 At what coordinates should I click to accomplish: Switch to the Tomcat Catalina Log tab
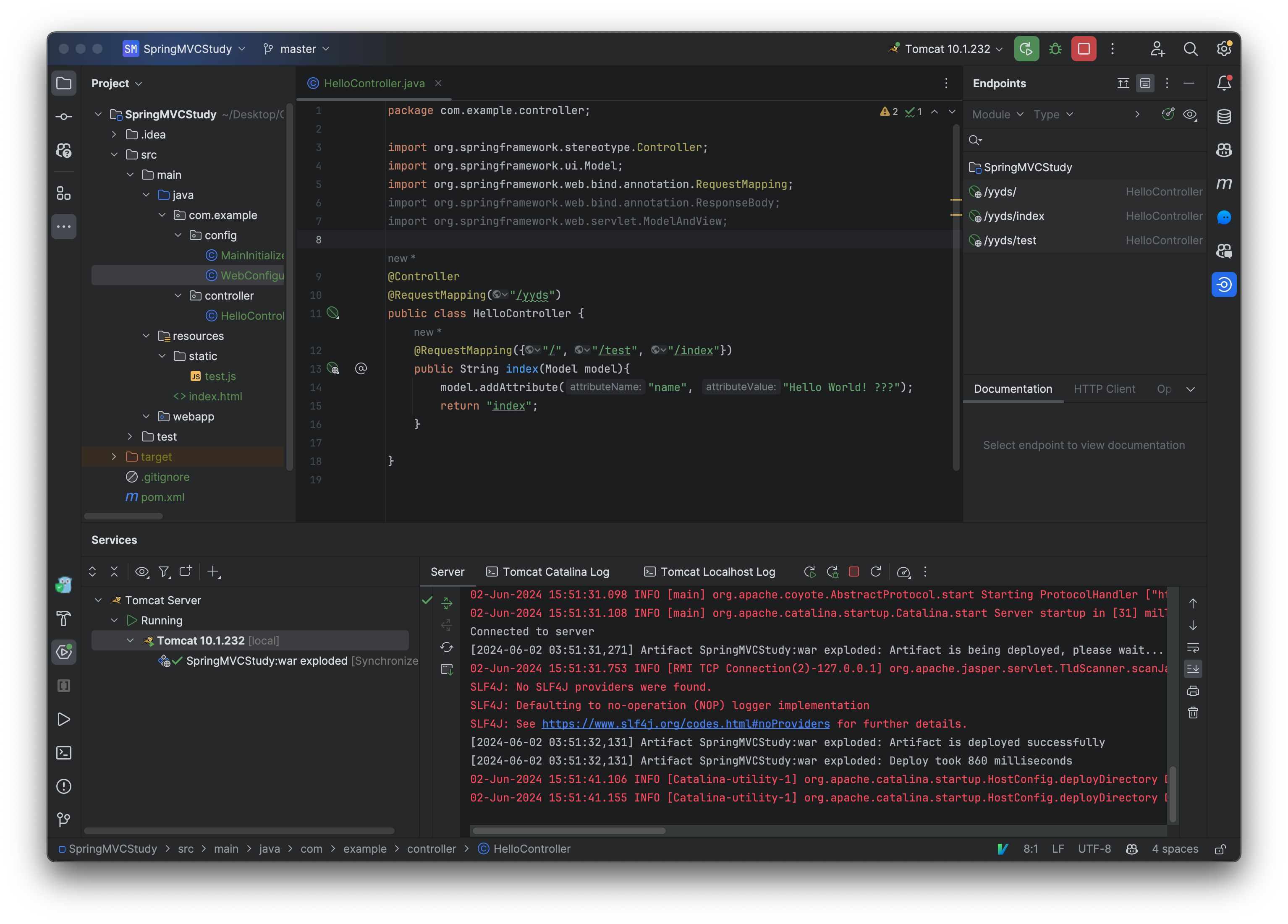(548, 572)
